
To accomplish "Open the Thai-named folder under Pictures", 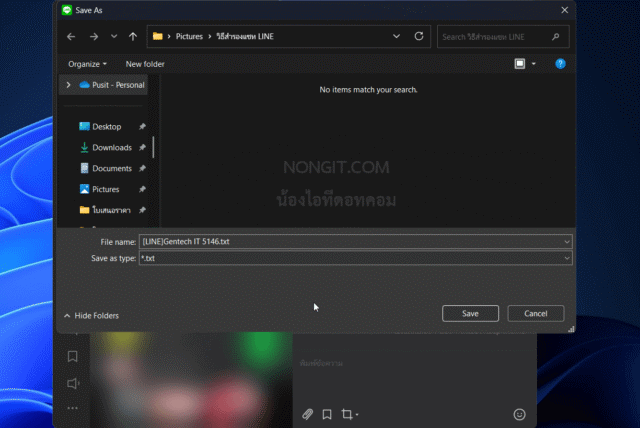I will [105, 210].
